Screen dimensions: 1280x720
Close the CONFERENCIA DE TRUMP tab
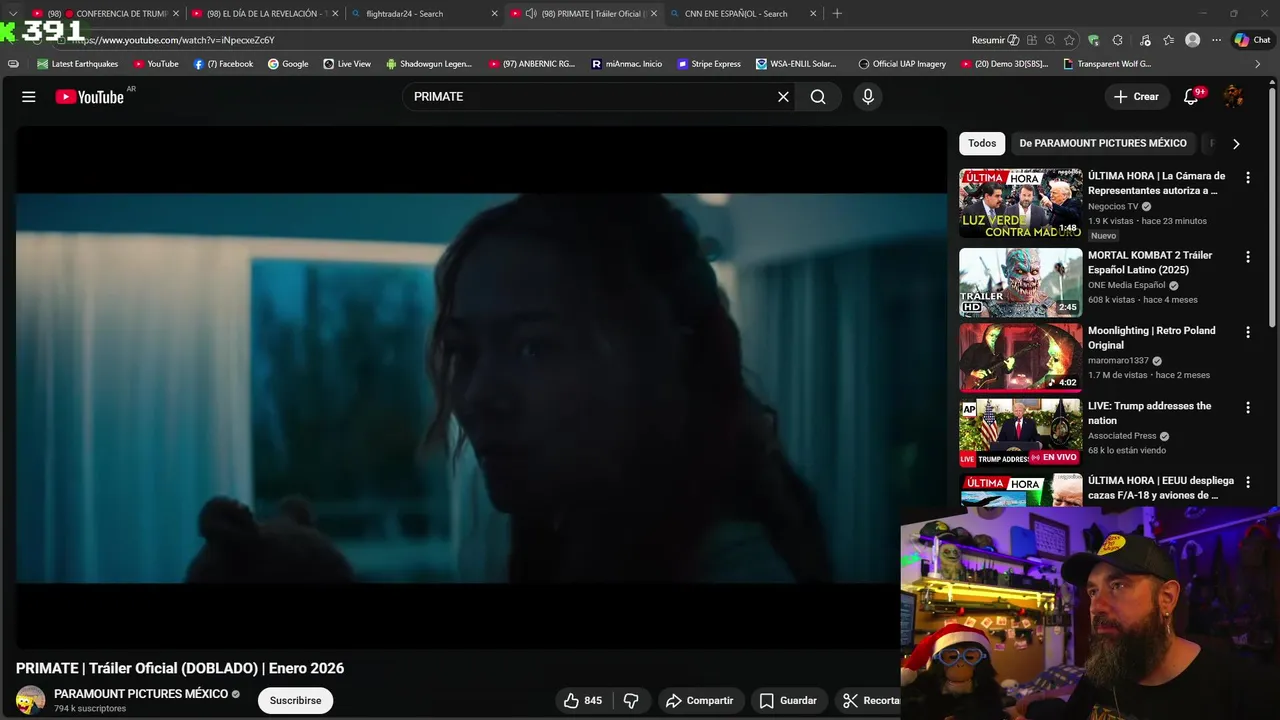point(176,14)
